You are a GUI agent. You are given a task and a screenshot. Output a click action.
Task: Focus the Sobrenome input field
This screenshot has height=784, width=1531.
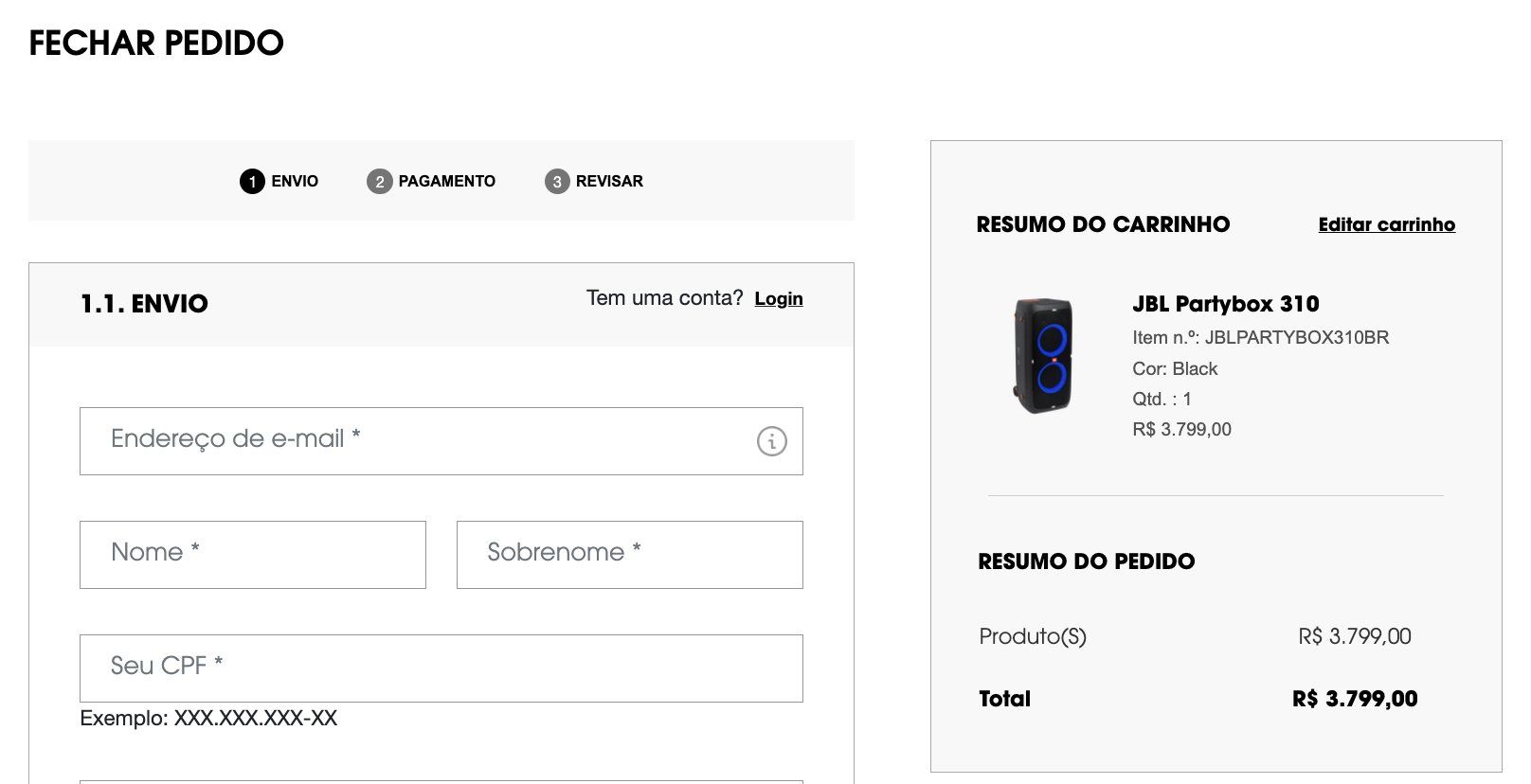630,555
